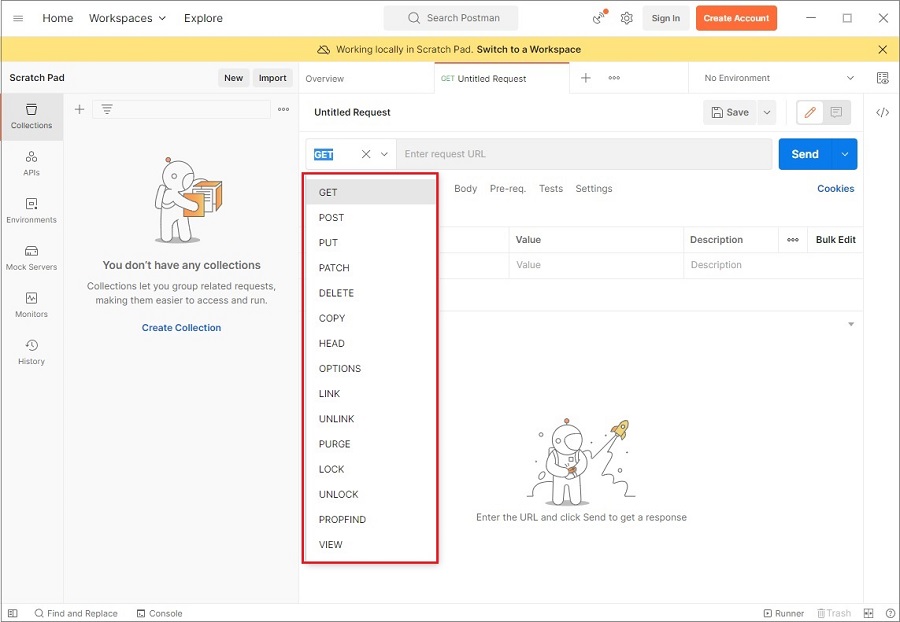Click the Create Account button

pyautogui.click(x=736, y=18)
